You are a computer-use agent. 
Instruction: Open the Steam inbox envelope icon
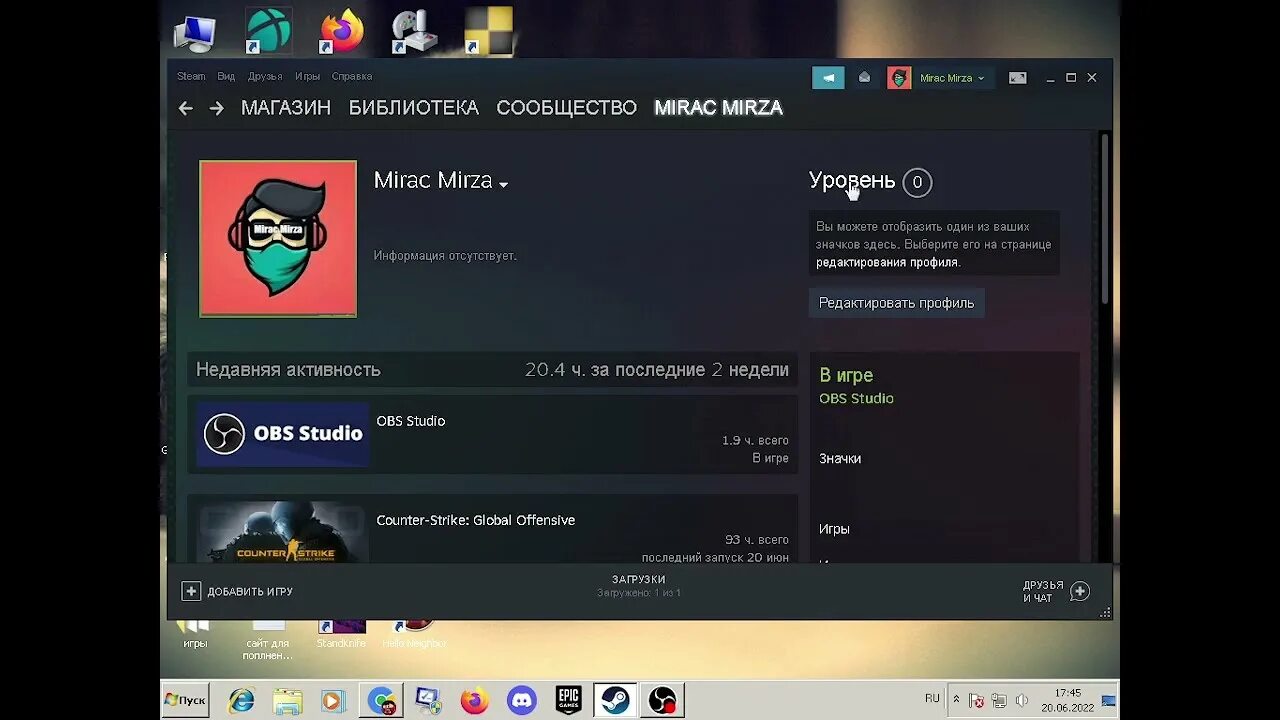tap(864, 78)
